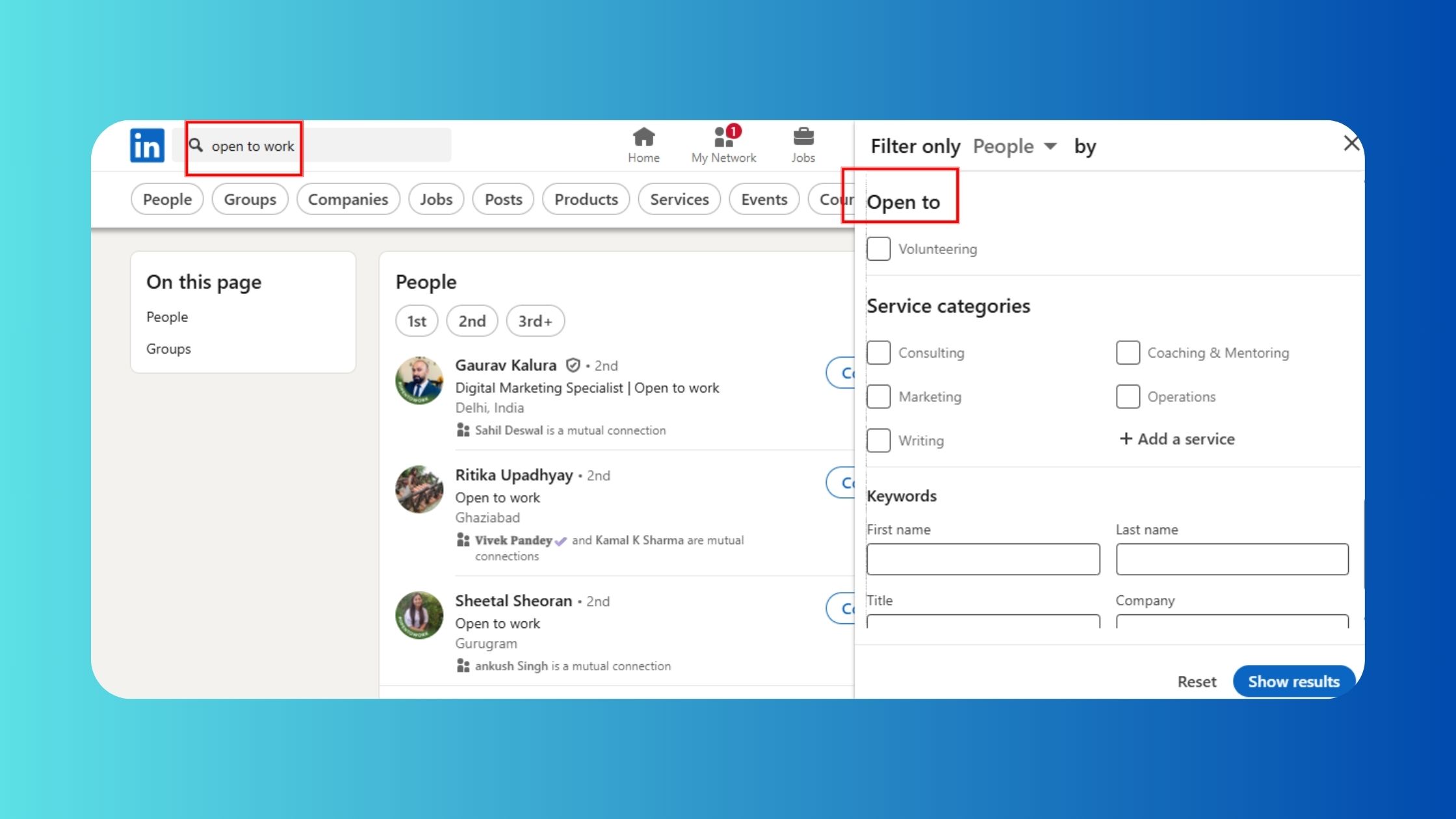Select the Writing checkbox
1456x819 pixels.
[x=878, y=440]
